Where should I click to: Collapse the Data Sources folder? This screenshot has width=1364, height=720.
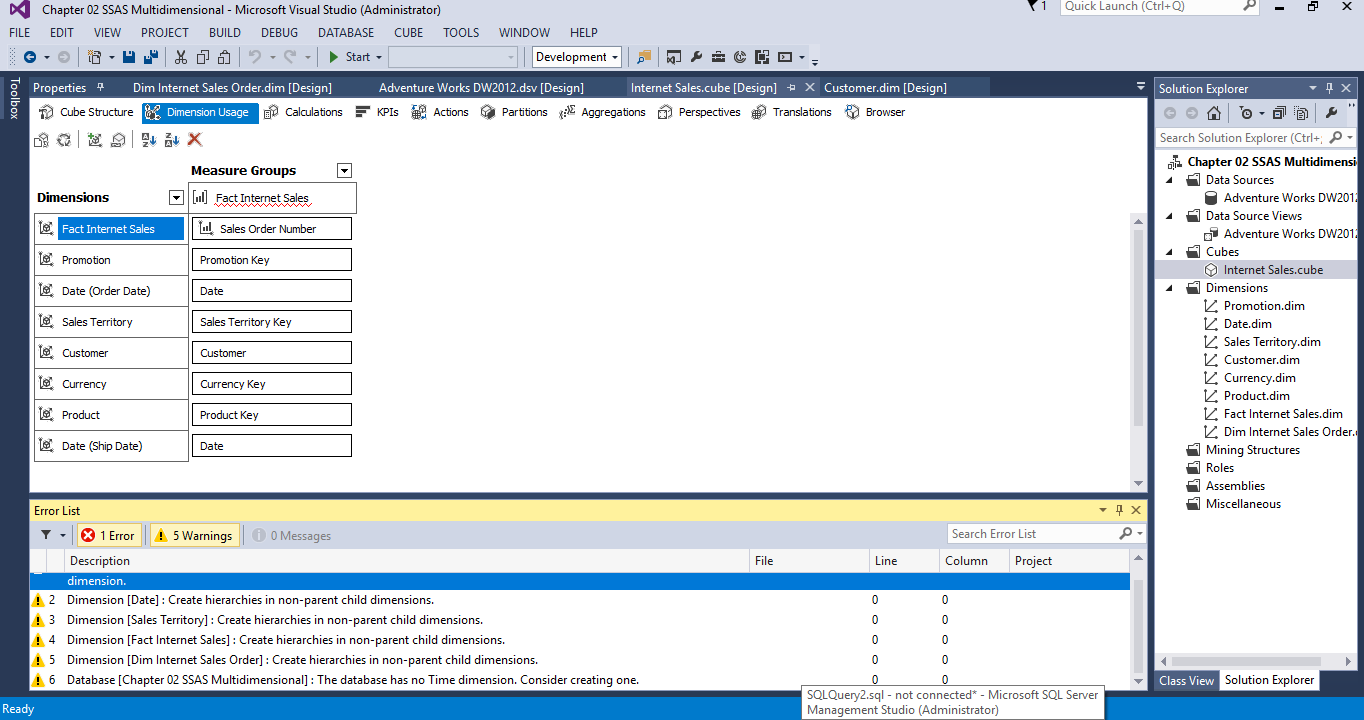click(x=1171, y=180)
